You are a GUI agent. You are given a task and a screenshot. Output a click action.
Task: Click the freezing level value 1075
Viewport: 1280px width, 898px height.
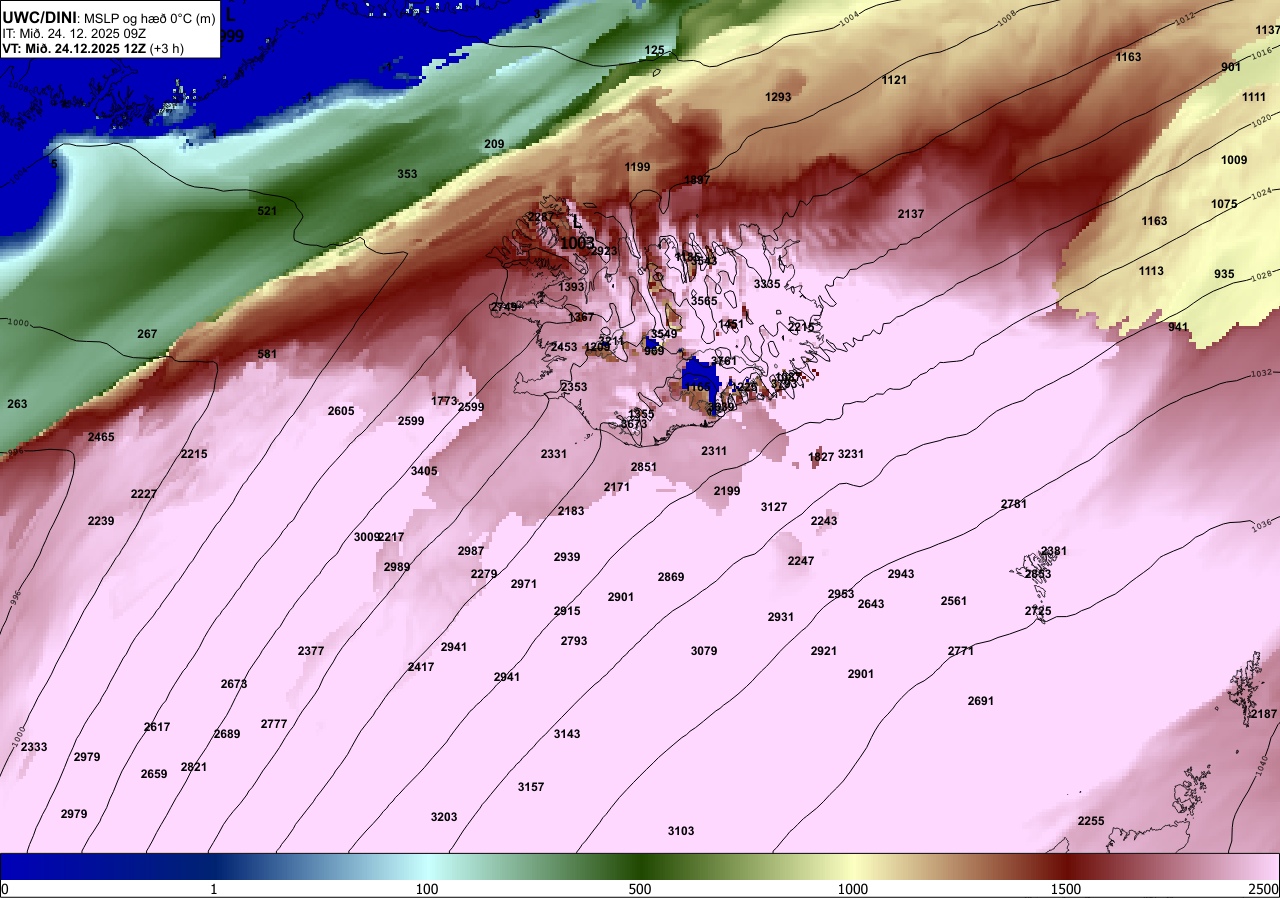1224,204
